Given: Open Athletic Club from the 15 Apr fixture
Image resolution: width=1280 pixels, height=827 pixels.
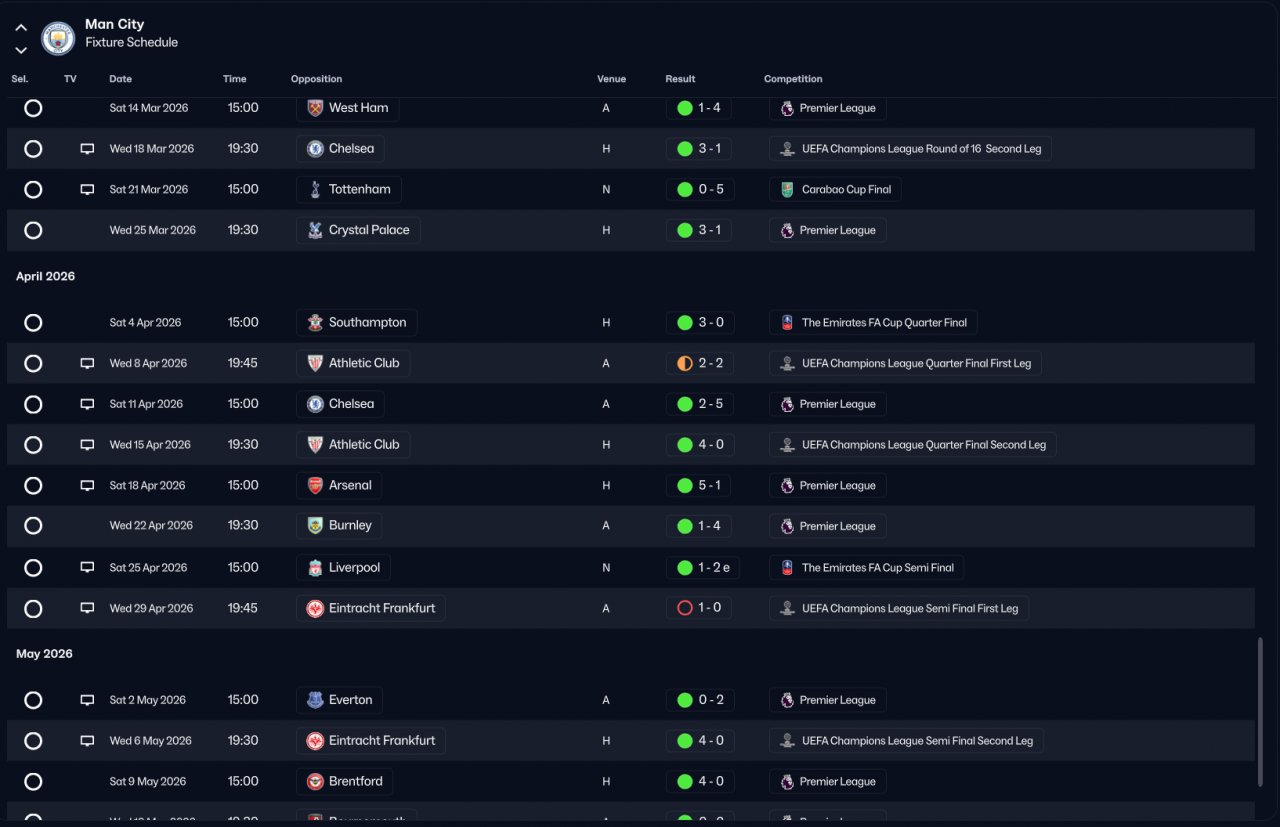Looking at the screenshot, I should pos(353,445).
